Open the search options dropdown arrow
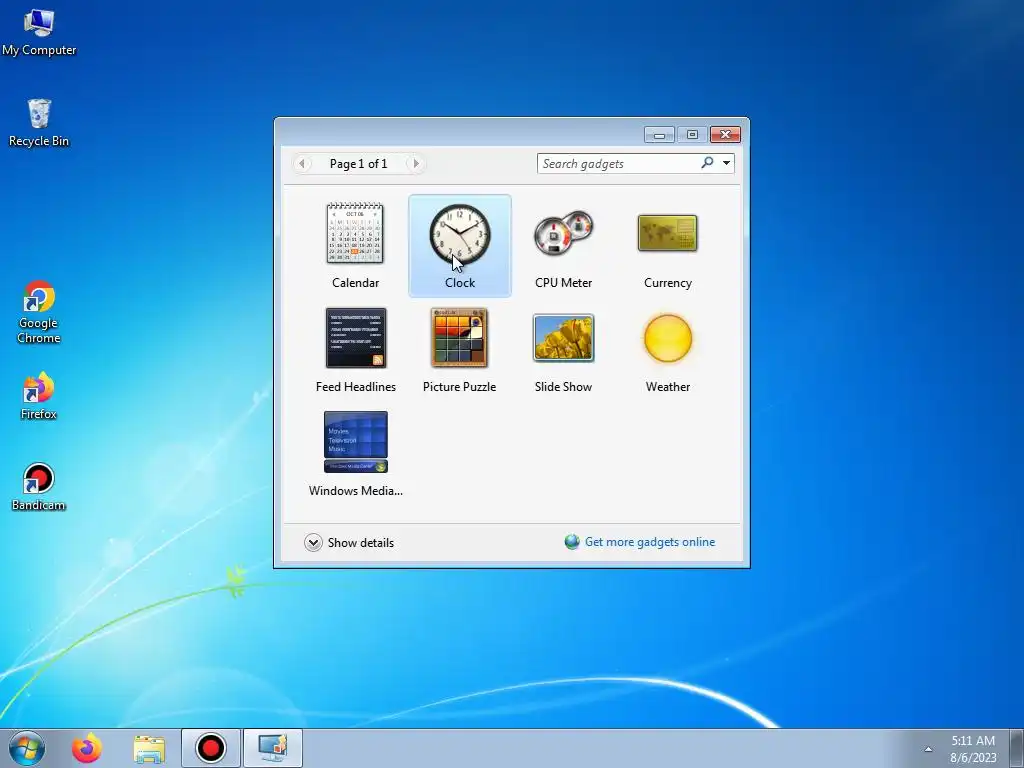The width and height of the screenshot is (1024, 768). pos(726,163)
